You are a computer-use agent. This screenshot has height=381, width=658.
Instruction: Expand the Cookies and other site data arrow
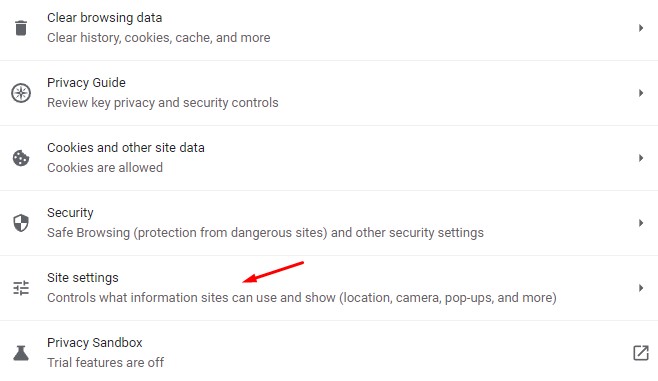(x=641, y=158)
